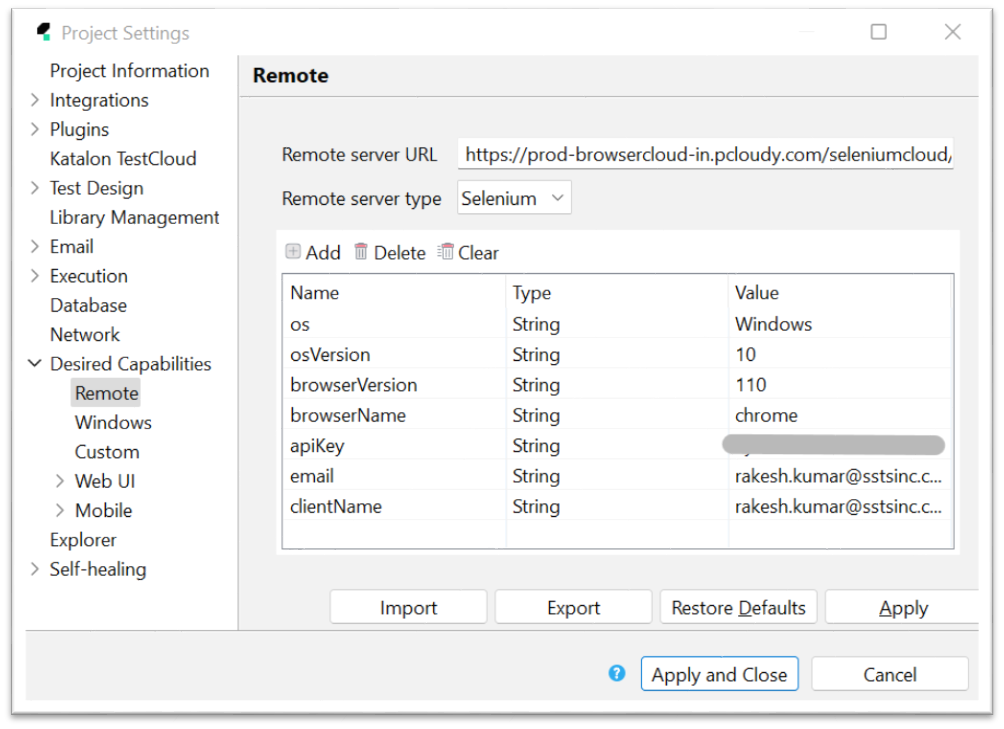Maximize the Project Settings window
This screenshot has height=729, width=1004.
(878, 32)
